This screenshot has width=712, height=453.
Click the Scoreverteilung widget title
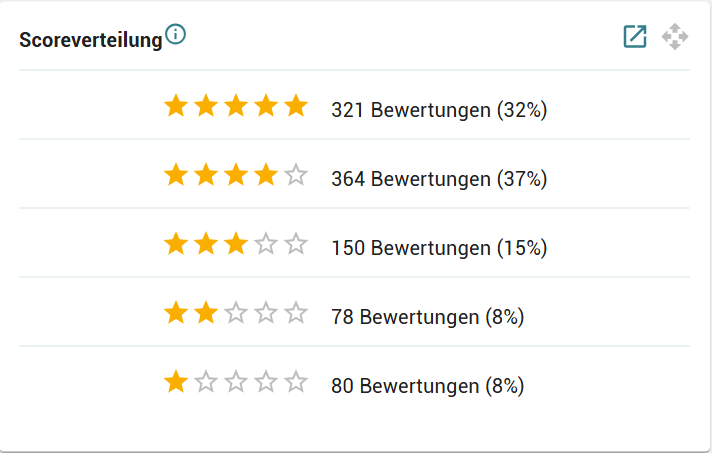pyautogui.click(x=91, y=41)
